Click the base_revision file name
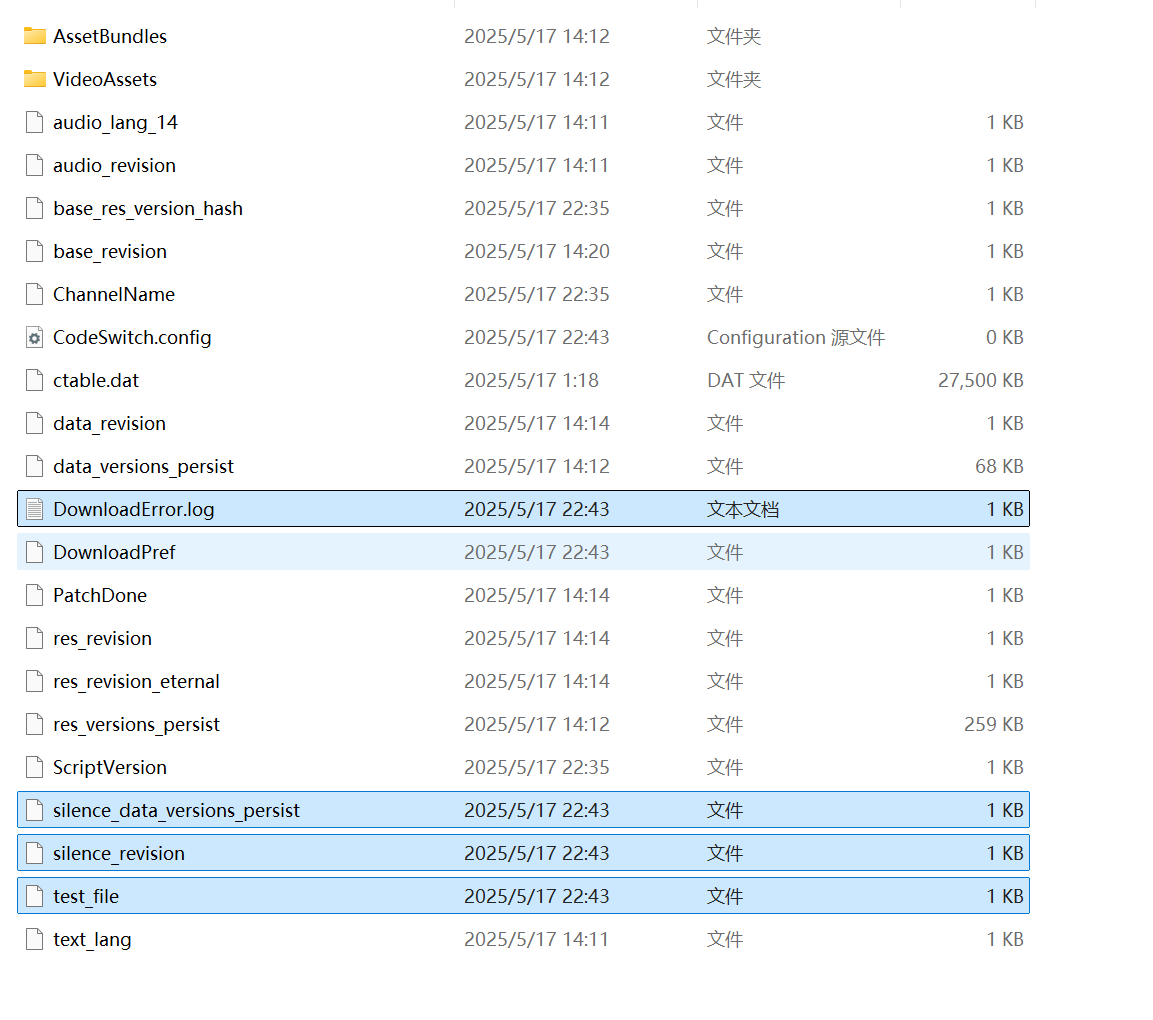The height and width of the screenshot is (1020, 1153). click(110, 251)
